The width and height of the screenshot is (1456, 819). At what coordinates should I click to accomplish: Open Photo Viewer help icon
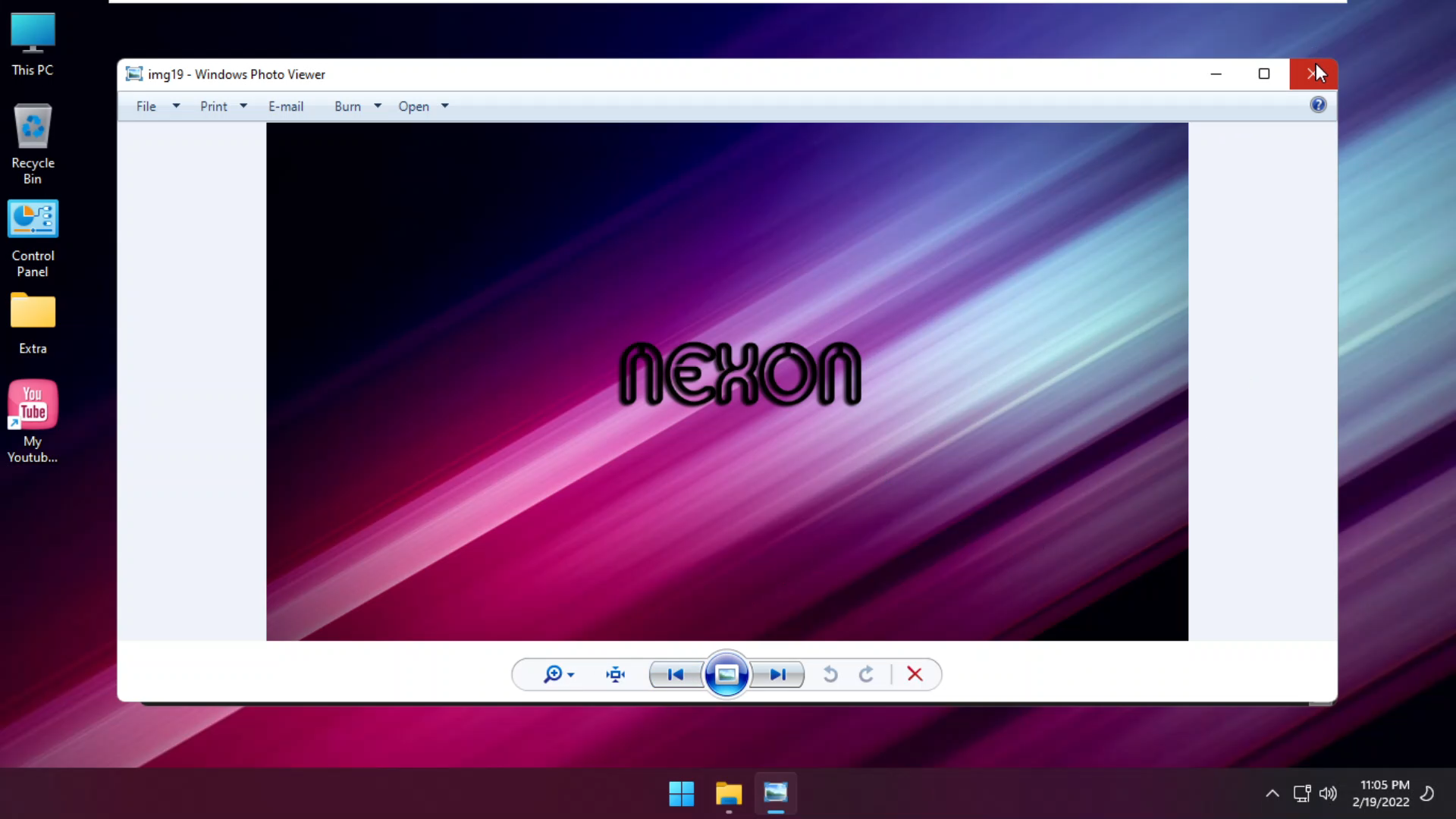pyautogui.click(x=1318, y=105)
